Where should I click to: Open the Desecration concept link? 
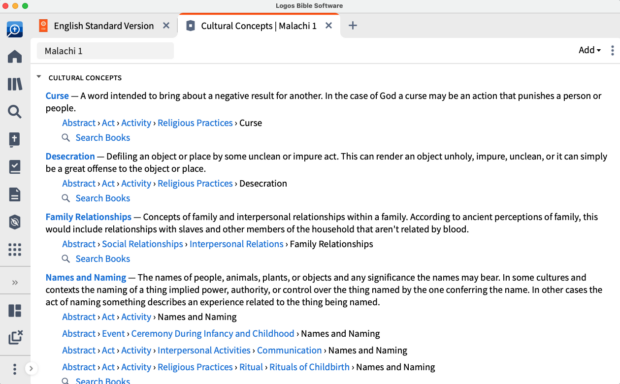(x=70, y=156)
